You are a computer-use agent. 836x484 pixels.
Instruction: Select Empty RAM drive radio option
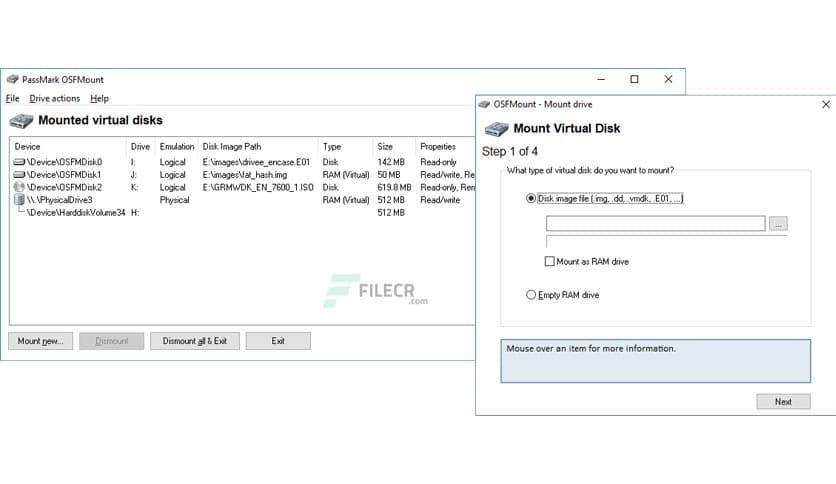(x=530, y=295)
